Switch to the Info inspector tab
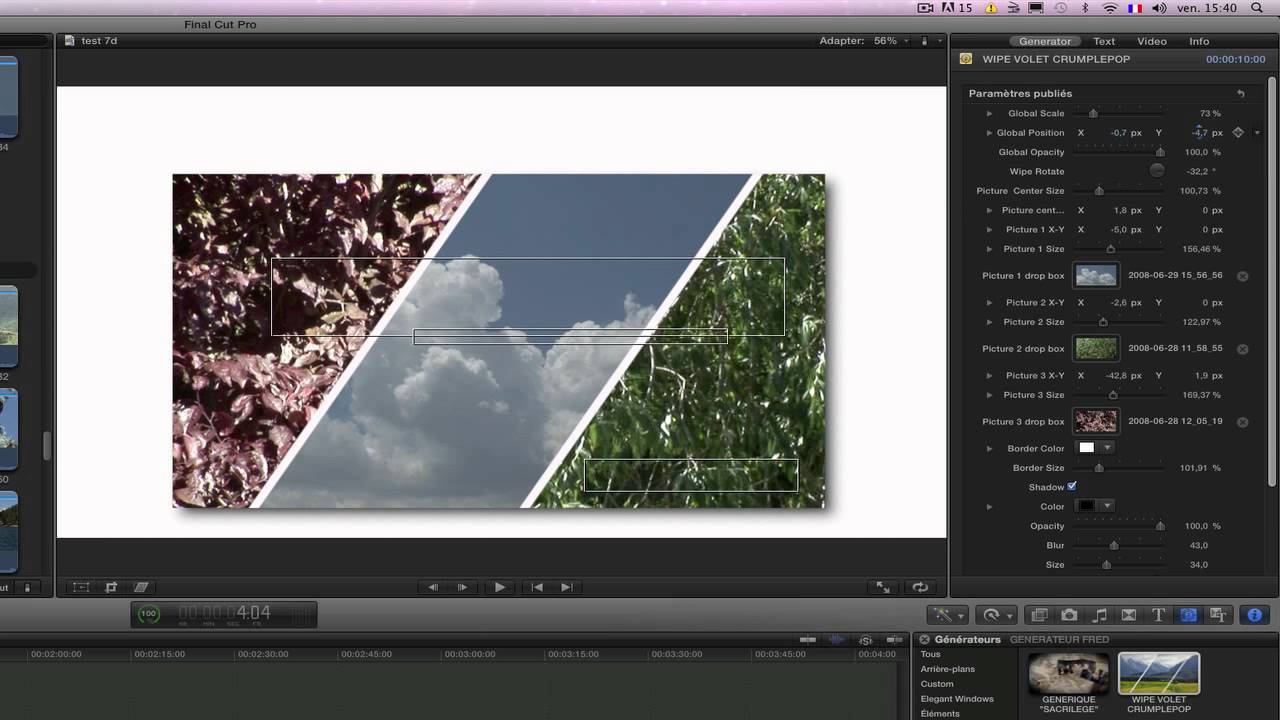1280x720 pixels. pyautogui.click(x=1199, y=41)
